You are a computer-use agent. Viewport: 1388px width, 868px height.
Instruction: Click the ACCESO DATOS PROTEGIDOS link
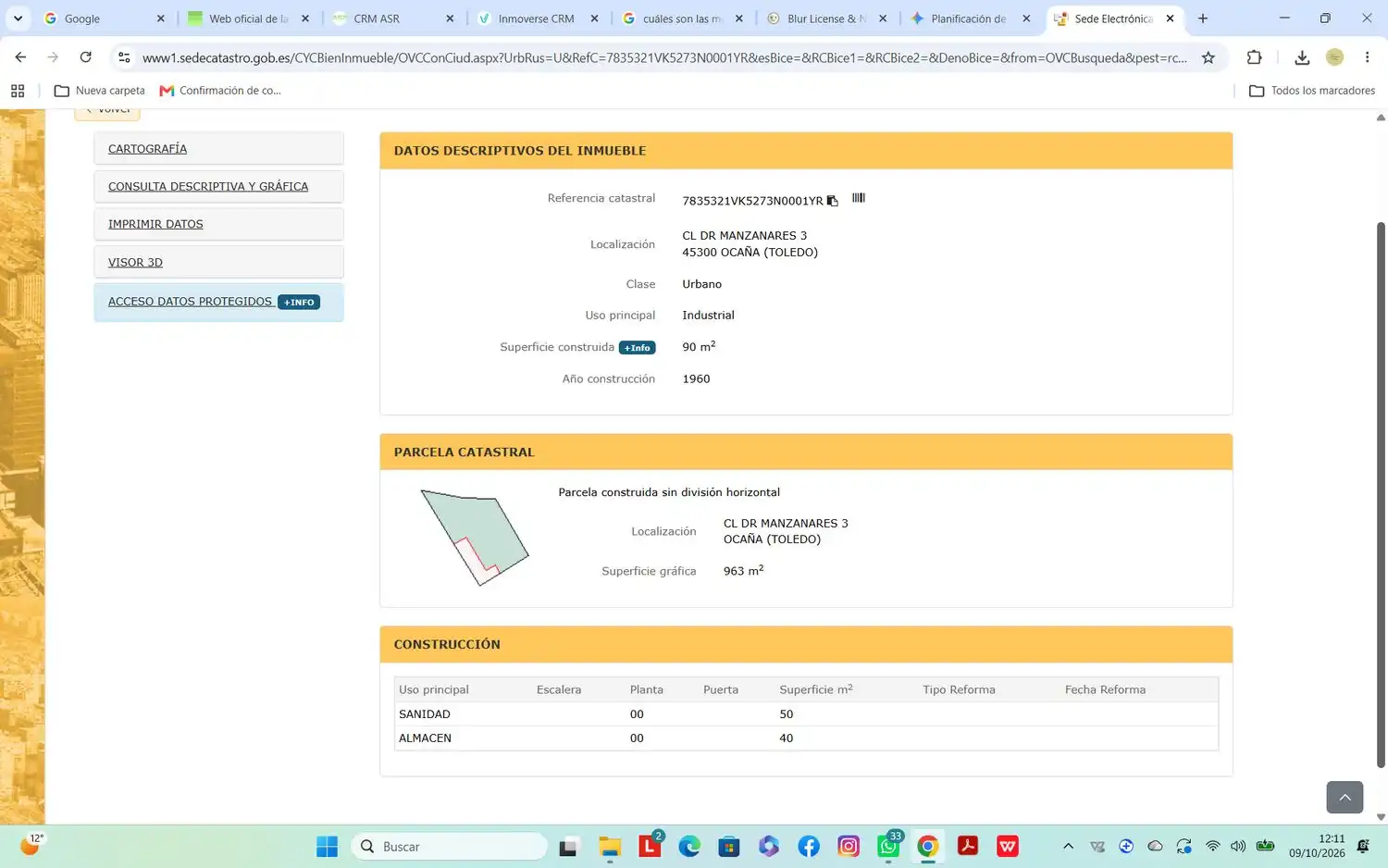pyautogui.click(x=190, y=302)
